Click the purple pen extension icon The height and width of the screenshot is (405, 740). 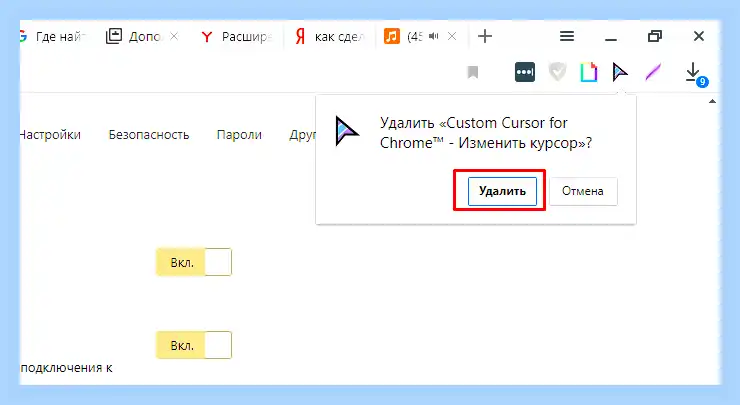pos(654,72)
